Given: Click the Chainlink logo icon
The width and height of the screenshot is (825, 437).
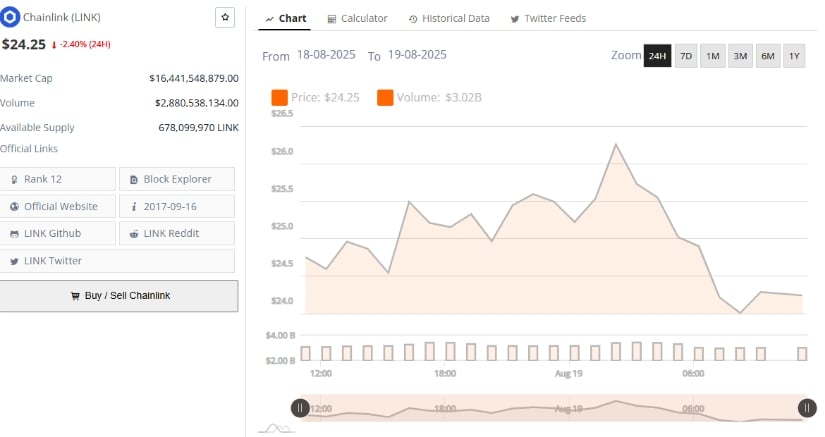Looking at the screenshot, I should (x=9, y=17).
